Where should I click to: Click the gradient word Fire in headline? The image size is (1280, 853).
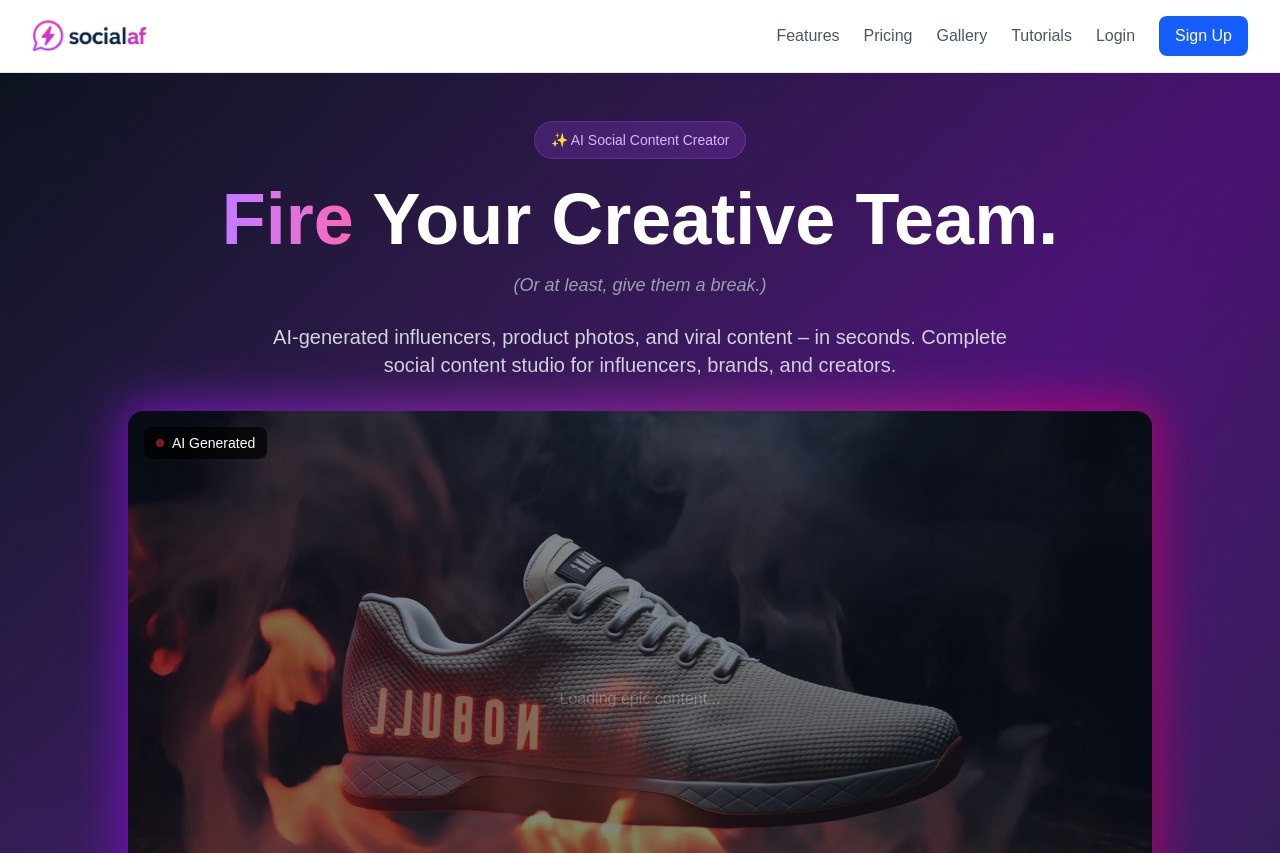click(288, 219)
